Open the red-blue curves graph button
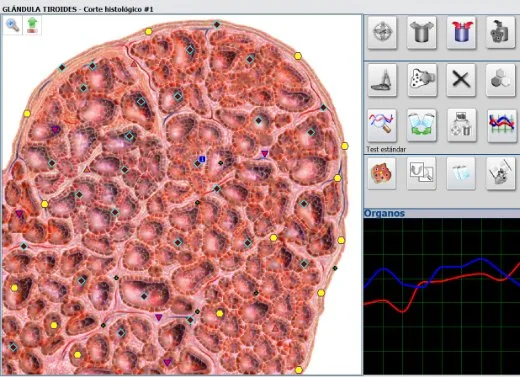The height and width of the screenshot is (377, 520). (x=502, y=125)
